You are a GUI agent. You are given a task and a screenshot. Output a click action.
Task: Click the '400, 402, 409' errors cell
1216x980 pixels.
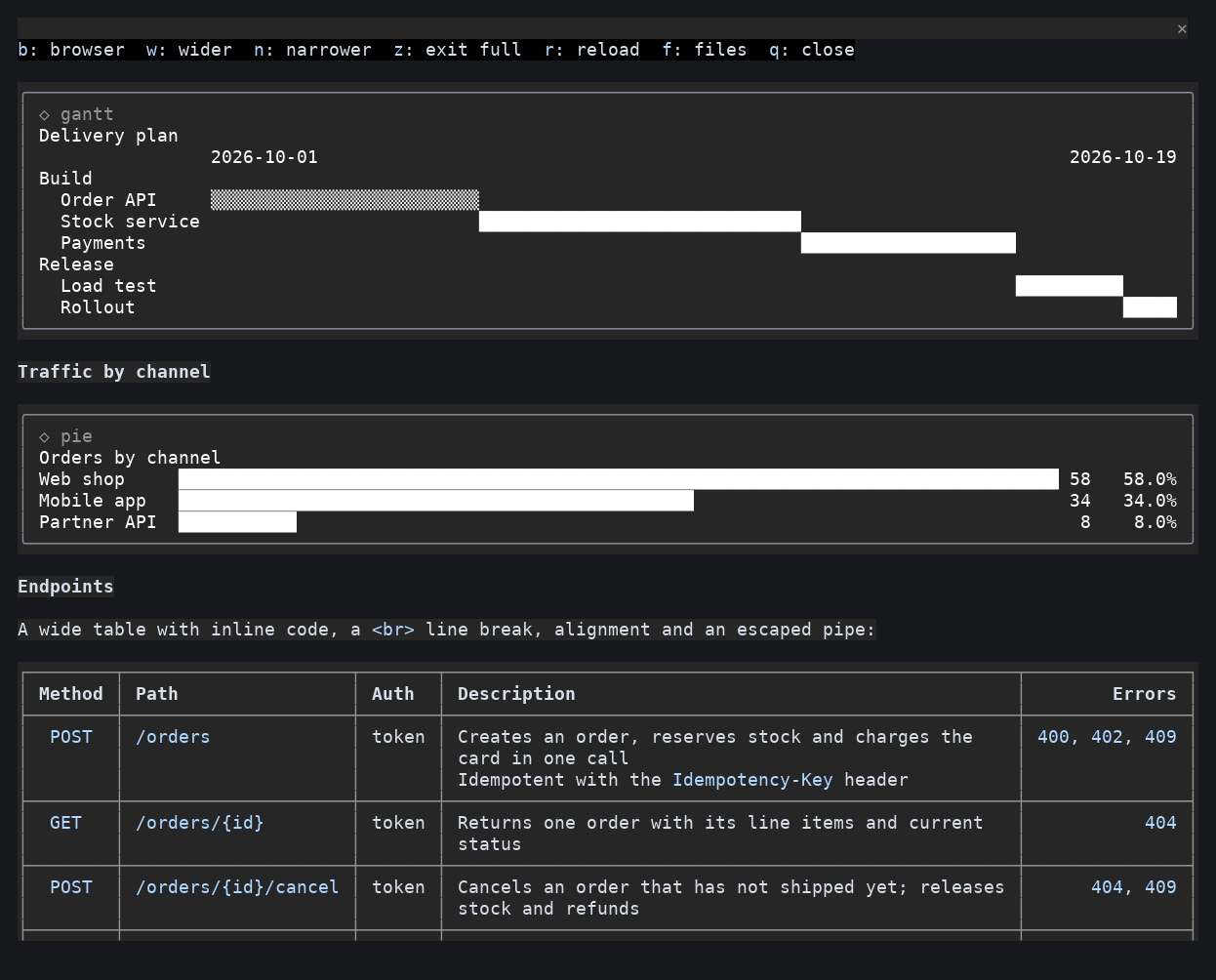[x=1107, y=737]
